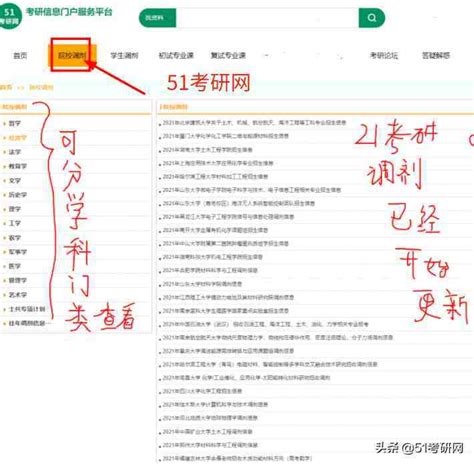Image resolution: width=474 pixels, height=464 pixels.
Task: Click 院校调剂 in the breadcrumb trail
Action: (41, 87)
